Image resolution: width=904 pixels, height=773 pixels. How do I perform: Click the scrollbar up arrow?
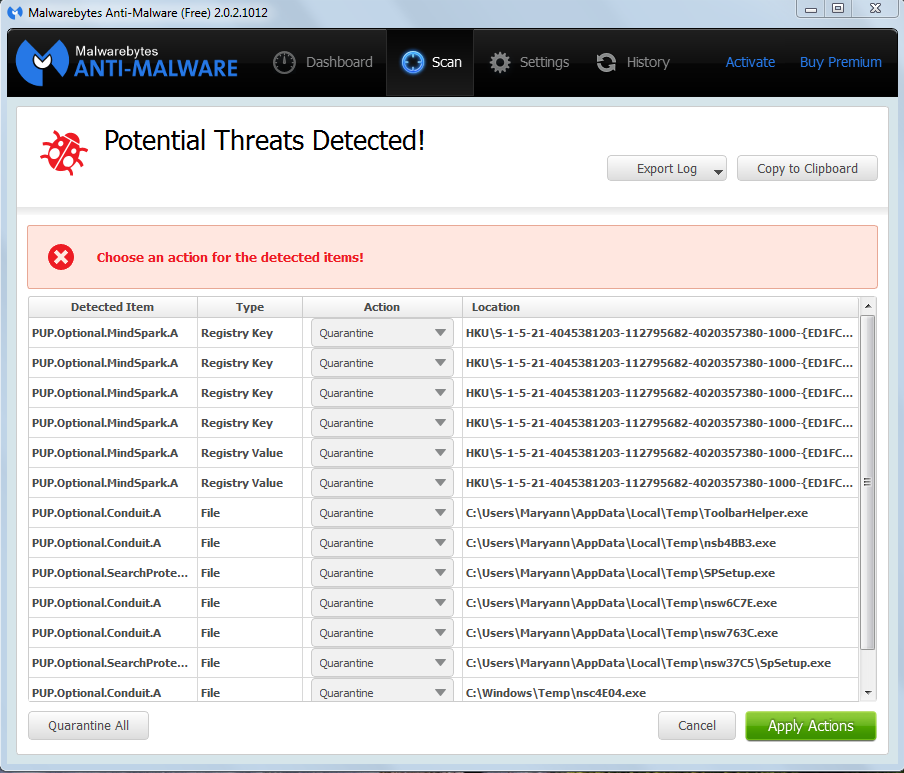coord(868,306)
